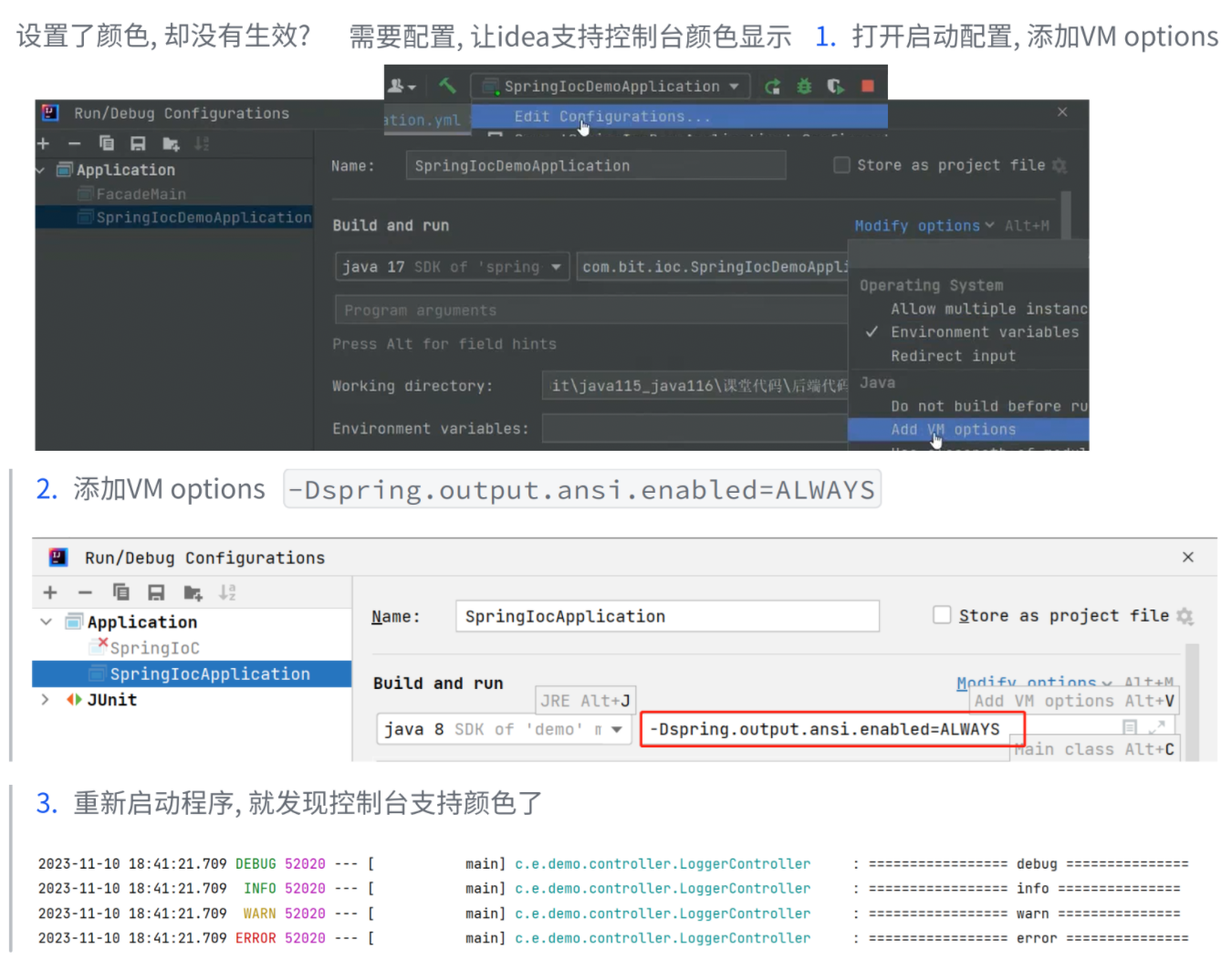The height and width of the screenshot is (960, 1232).
Task: Click the Program arguments field
Action: [x=591, y=310]
